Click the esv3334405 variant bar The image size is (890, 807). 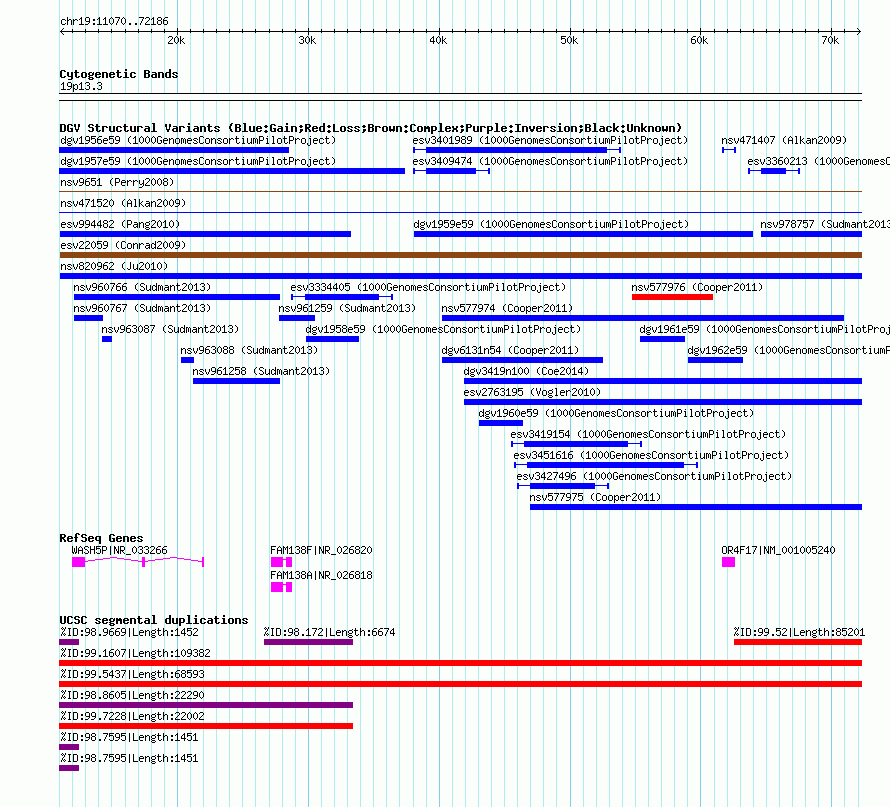[x=342, y=297]
